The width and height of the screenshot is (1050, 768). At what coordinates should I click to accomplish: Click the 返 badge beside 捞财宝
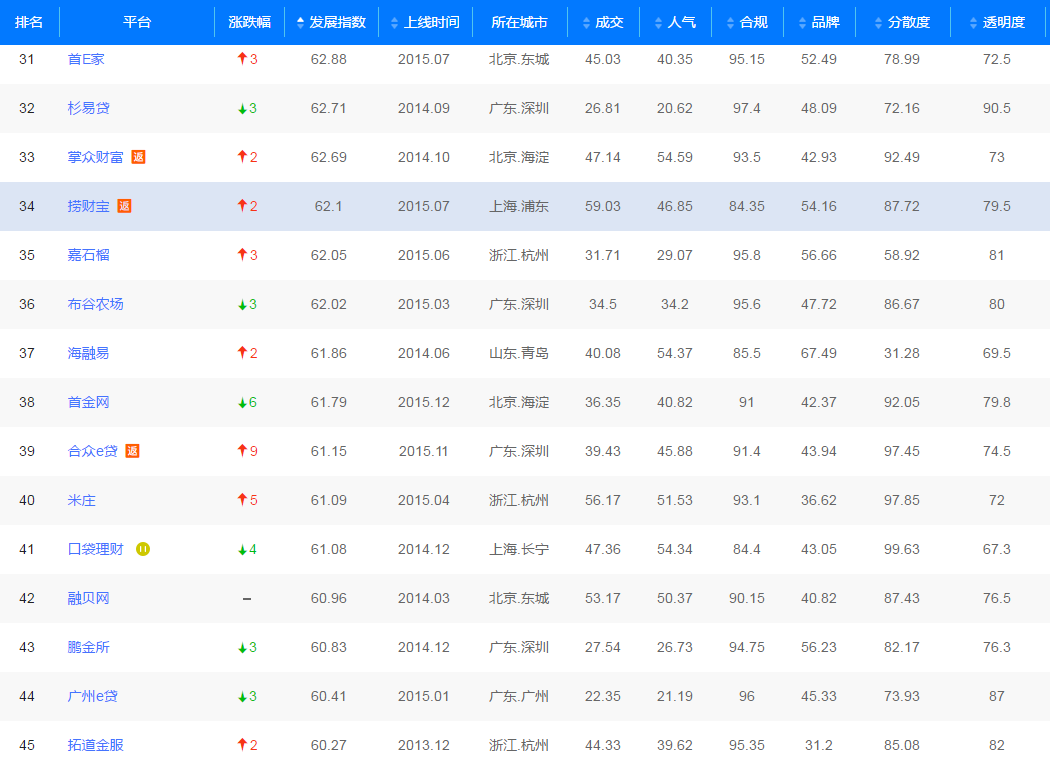[x=124, y=206]
